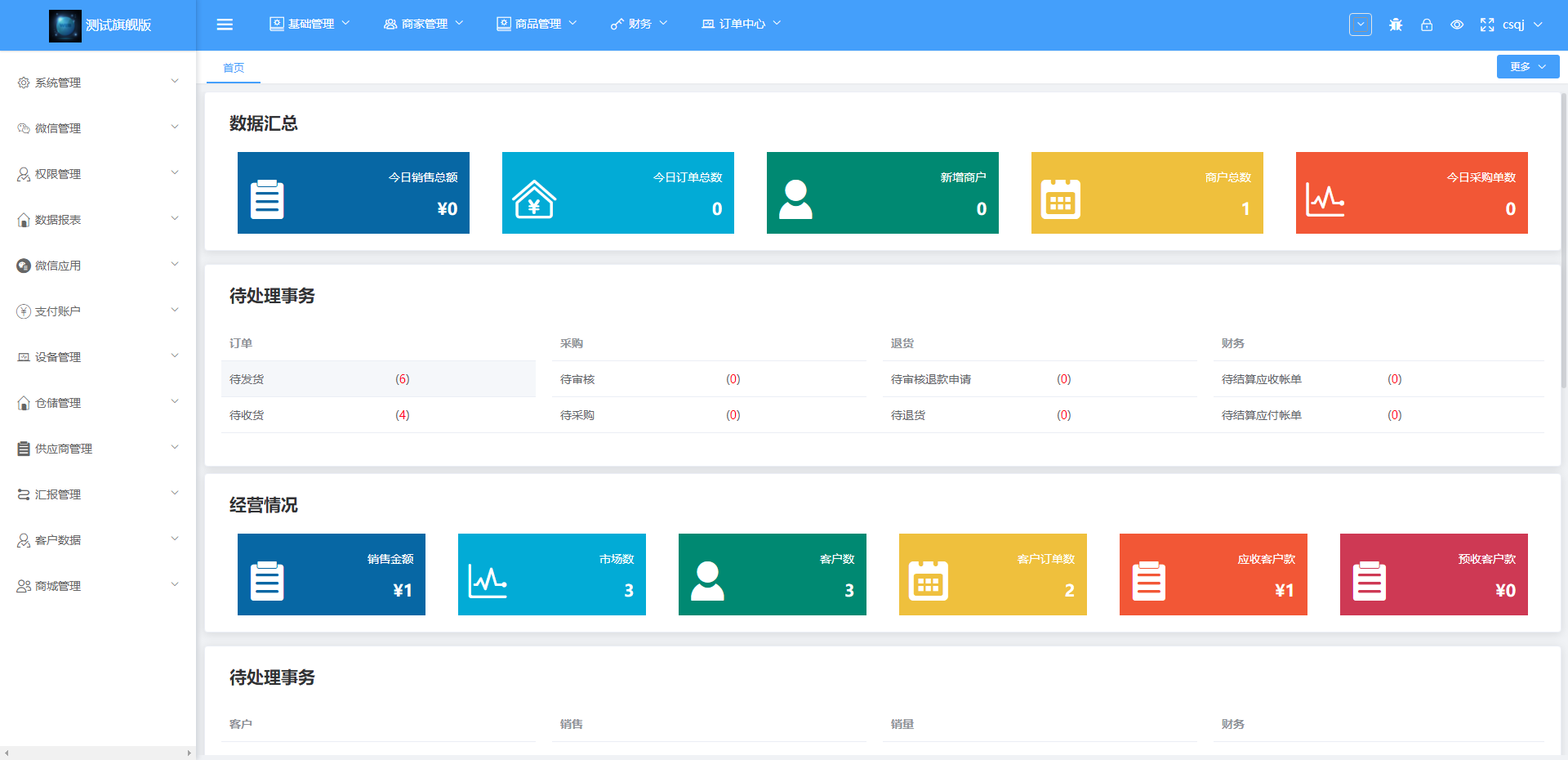Click the person icon on 客户数 card
Screen dimensions: 1568x760
(707, 581)
